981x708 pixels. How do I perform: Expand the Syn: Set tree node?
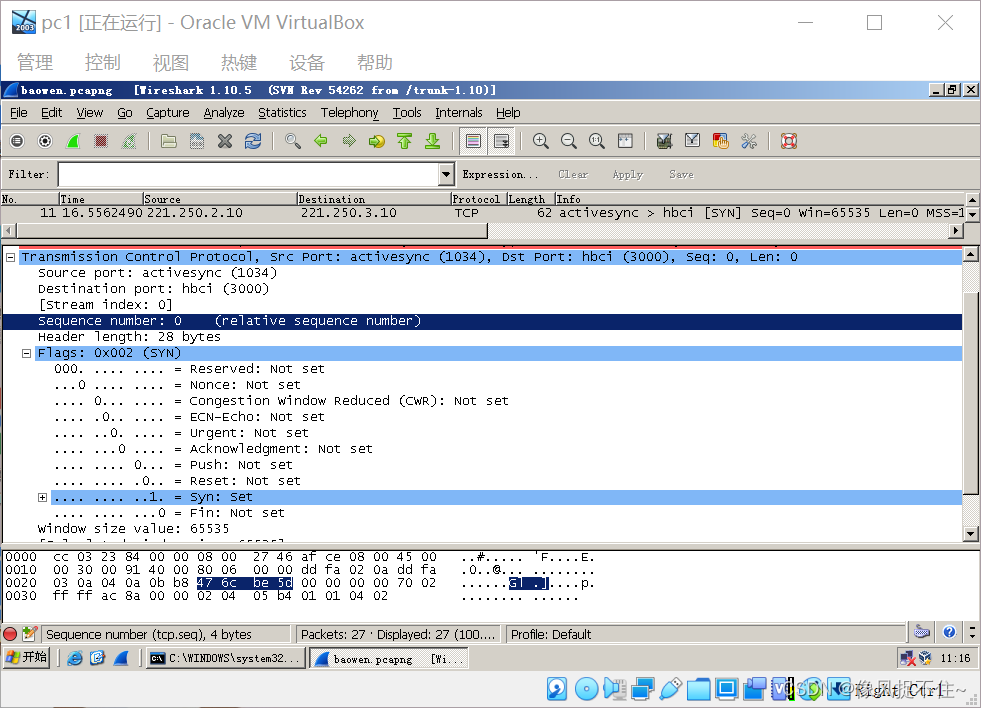pos(42,497)
